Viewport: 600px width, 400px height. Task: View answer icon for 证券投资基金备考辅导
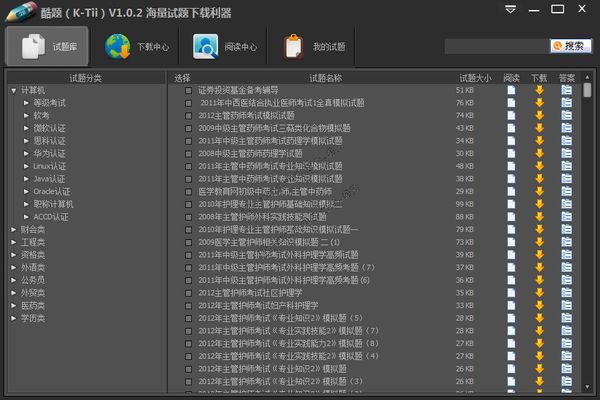[x=567, y=90]
